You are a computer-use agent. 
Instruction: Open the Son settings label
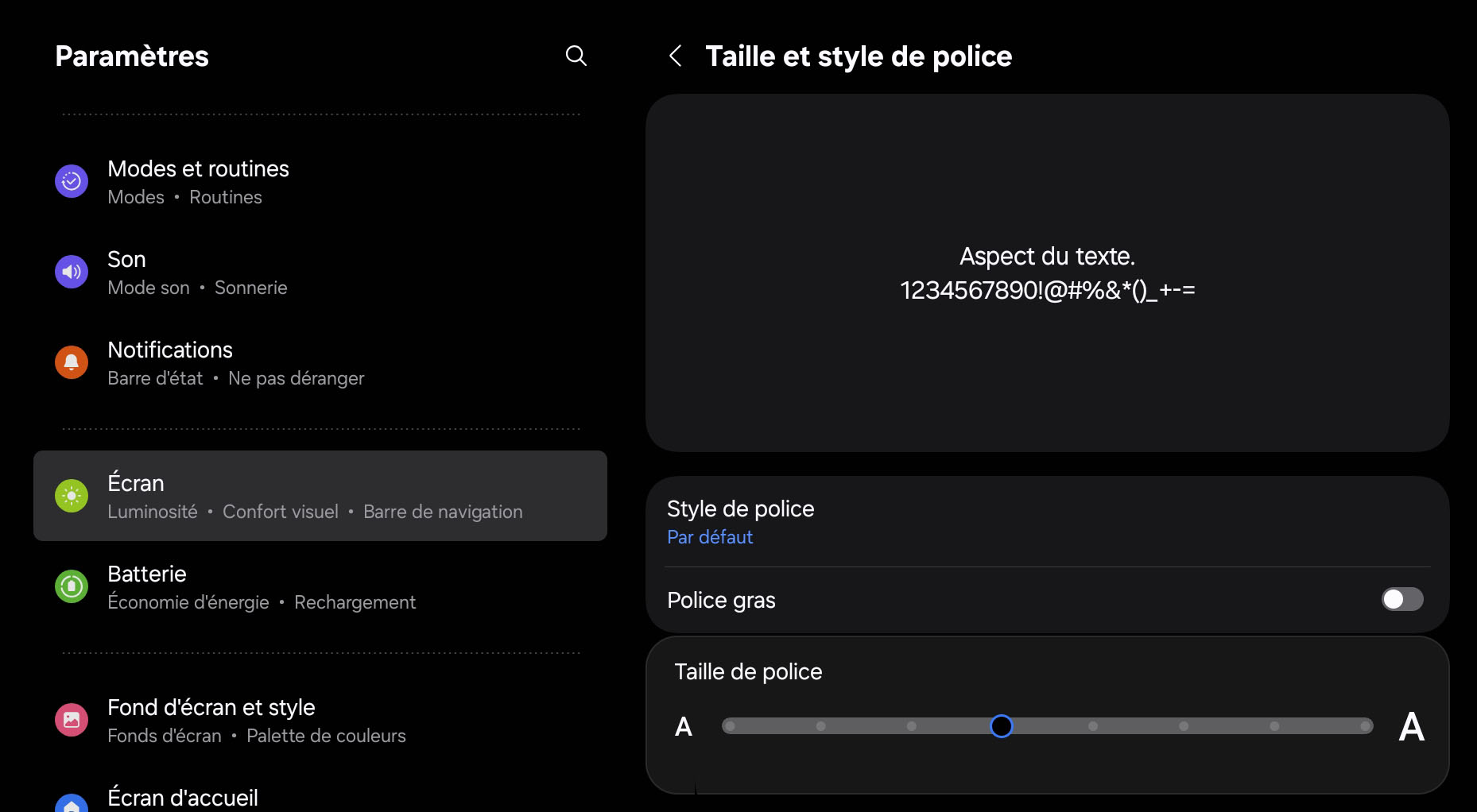pyautogui.click(x=127, y=260)
